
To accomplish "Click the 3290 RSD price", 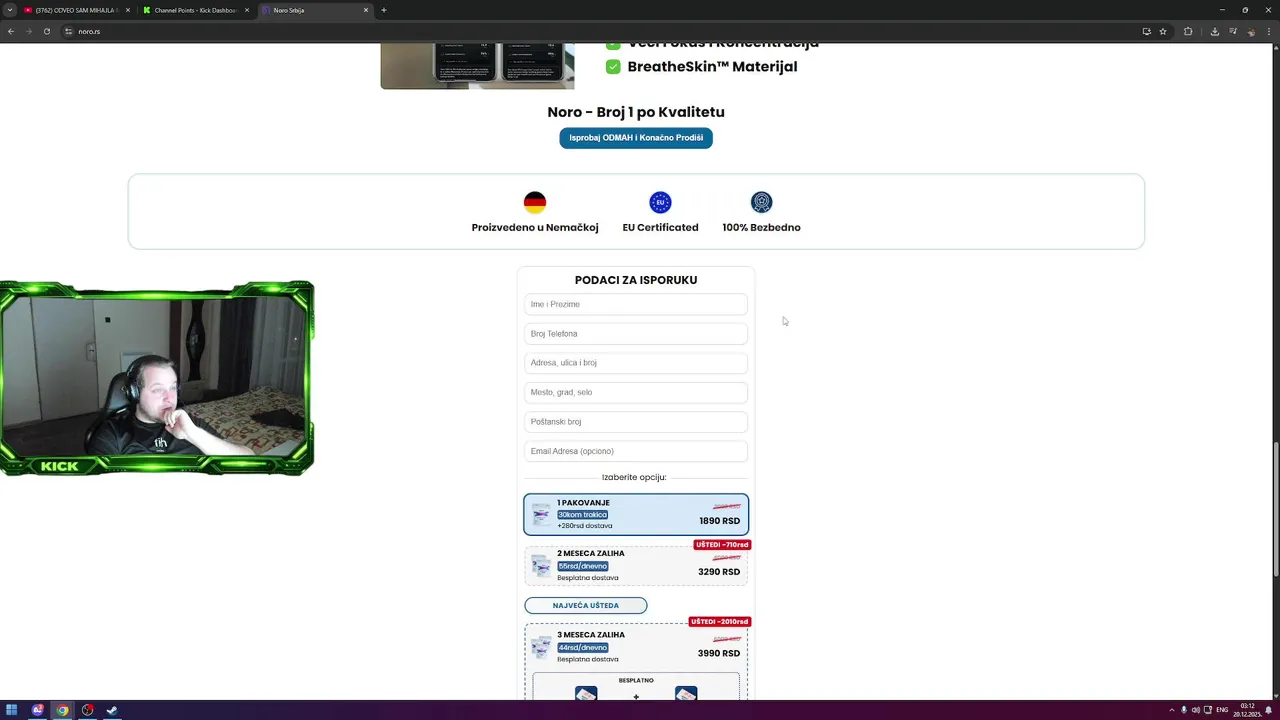I will pyautogui.click(x=719, y=572).
